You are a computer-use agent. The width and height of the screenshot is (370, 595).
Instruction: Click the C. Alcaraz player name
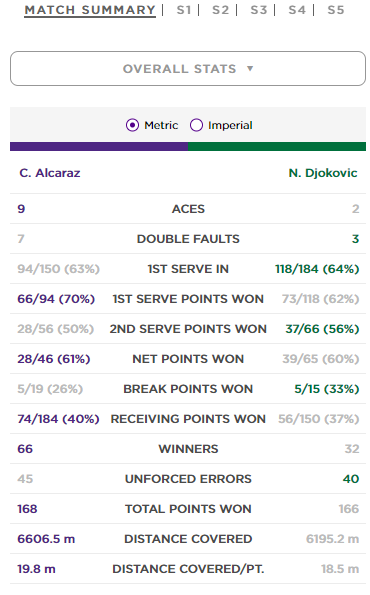click(x=50, y=173)
